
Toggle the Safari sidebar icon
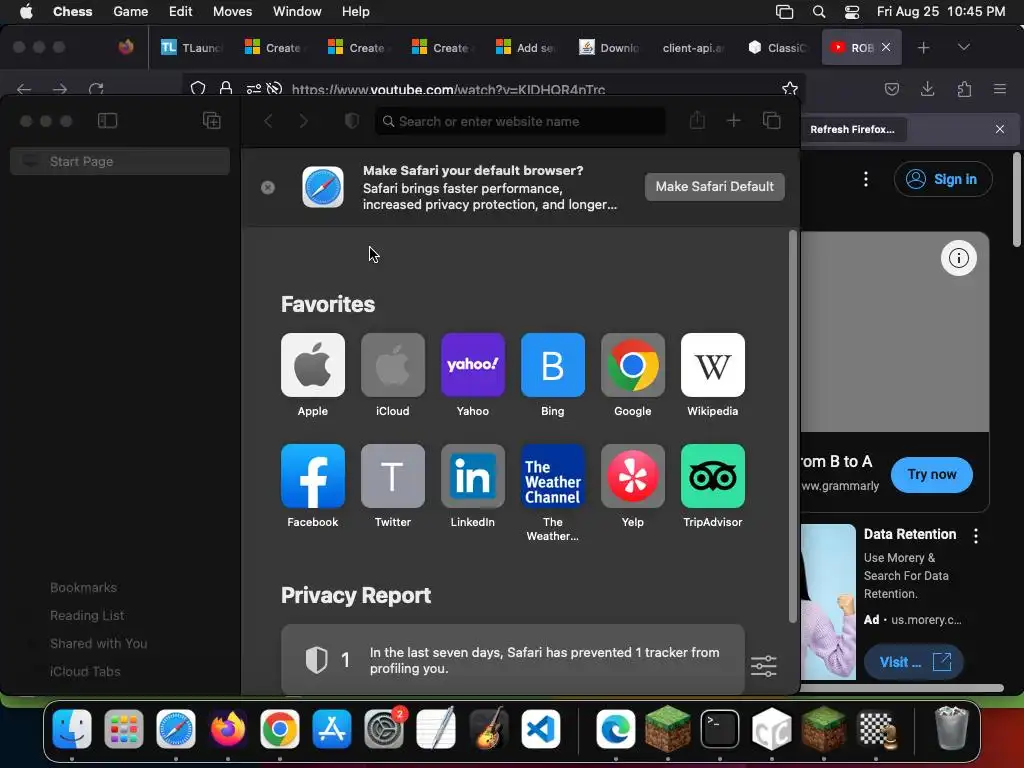tap(107, 121)
